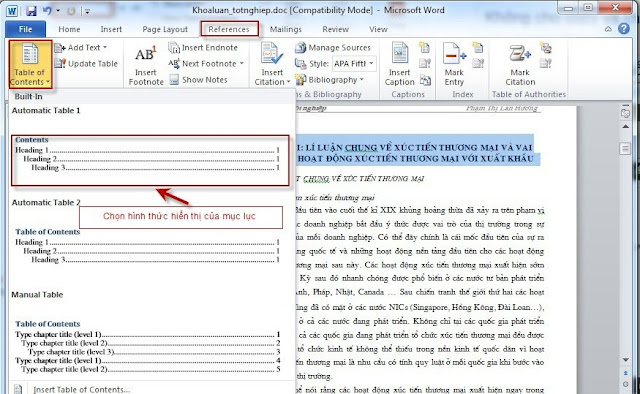The image size is (640, 394).
Task: Click the Mark Entry icon
Action: pos(454,65)
